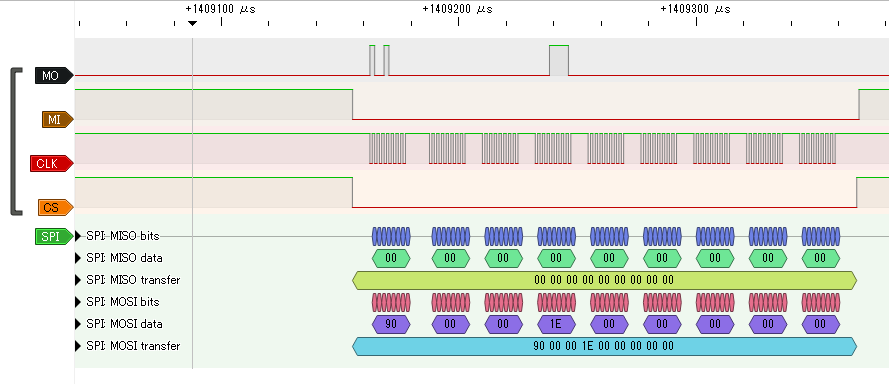Viewport: 889px width, 384px height.
Task: Select the MO channel label
Action: [54, 75]
